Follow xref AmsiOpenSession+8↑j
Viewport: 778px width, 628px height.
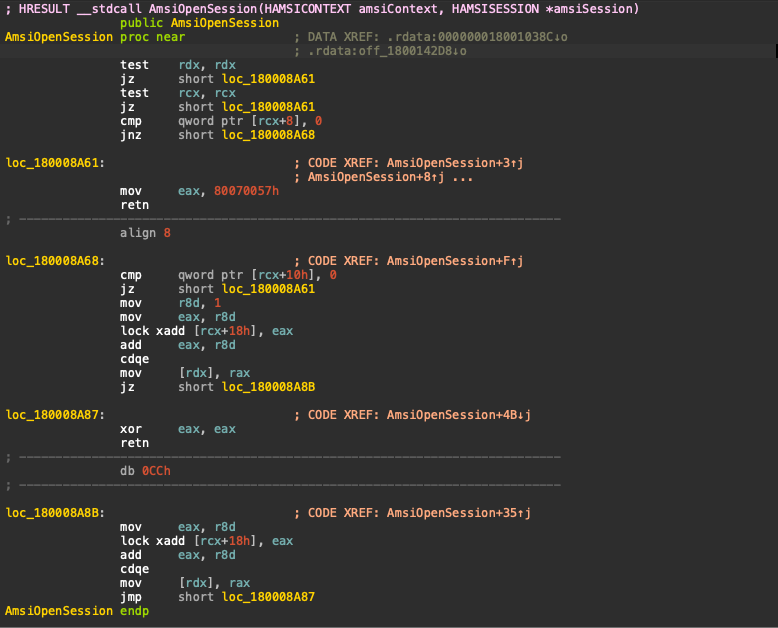coord(376,177)
